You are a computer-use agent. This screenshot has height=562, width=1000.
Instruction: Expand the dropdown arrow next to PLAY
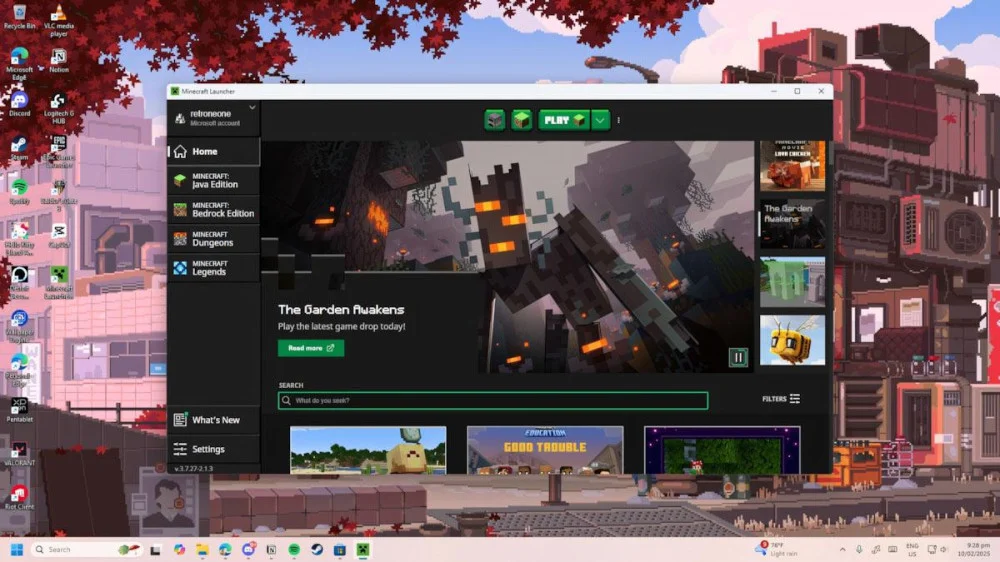point(600,120)
